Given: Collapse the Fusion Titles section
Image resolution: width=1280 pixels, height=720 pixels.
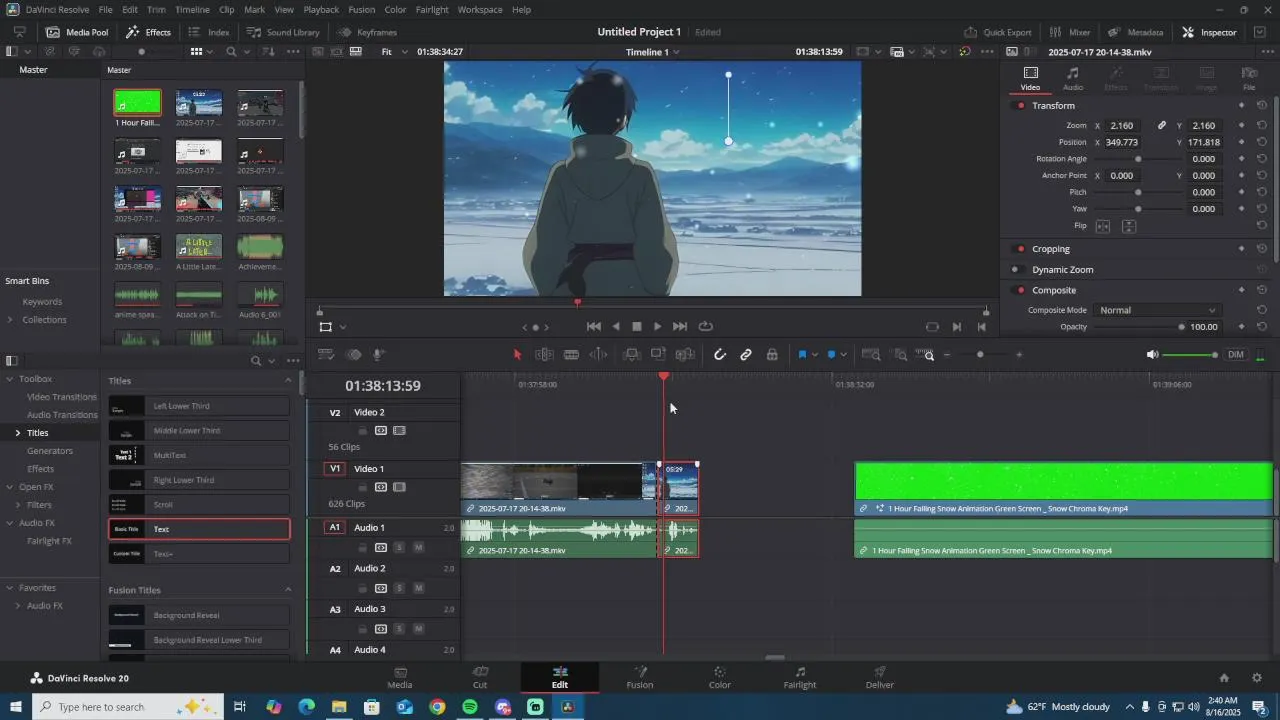Looking at the screenshot, I should (x=288, y=590).
